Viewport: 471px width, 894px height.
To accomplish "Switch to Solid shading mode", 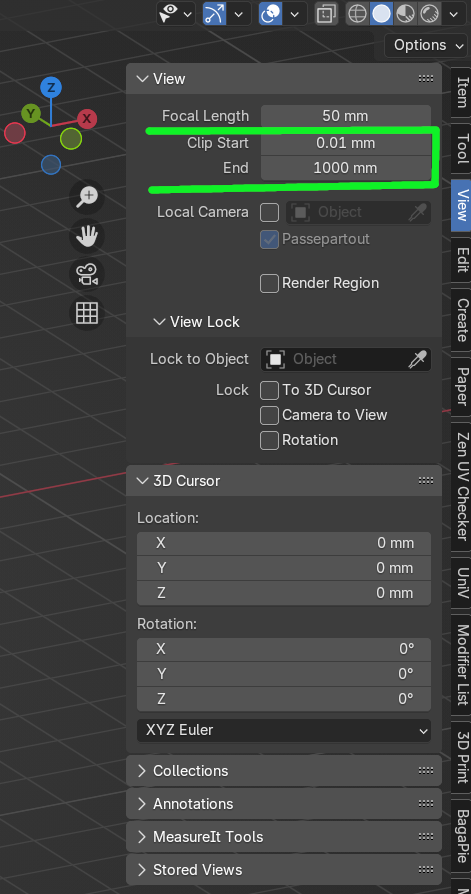I will pos(381,14).
